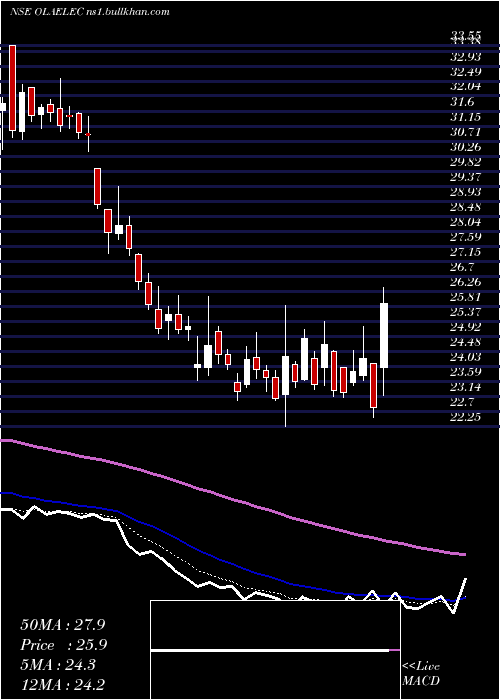Select the 12MA : 24.2 readout
500x700 pixels.
[63, 685]
